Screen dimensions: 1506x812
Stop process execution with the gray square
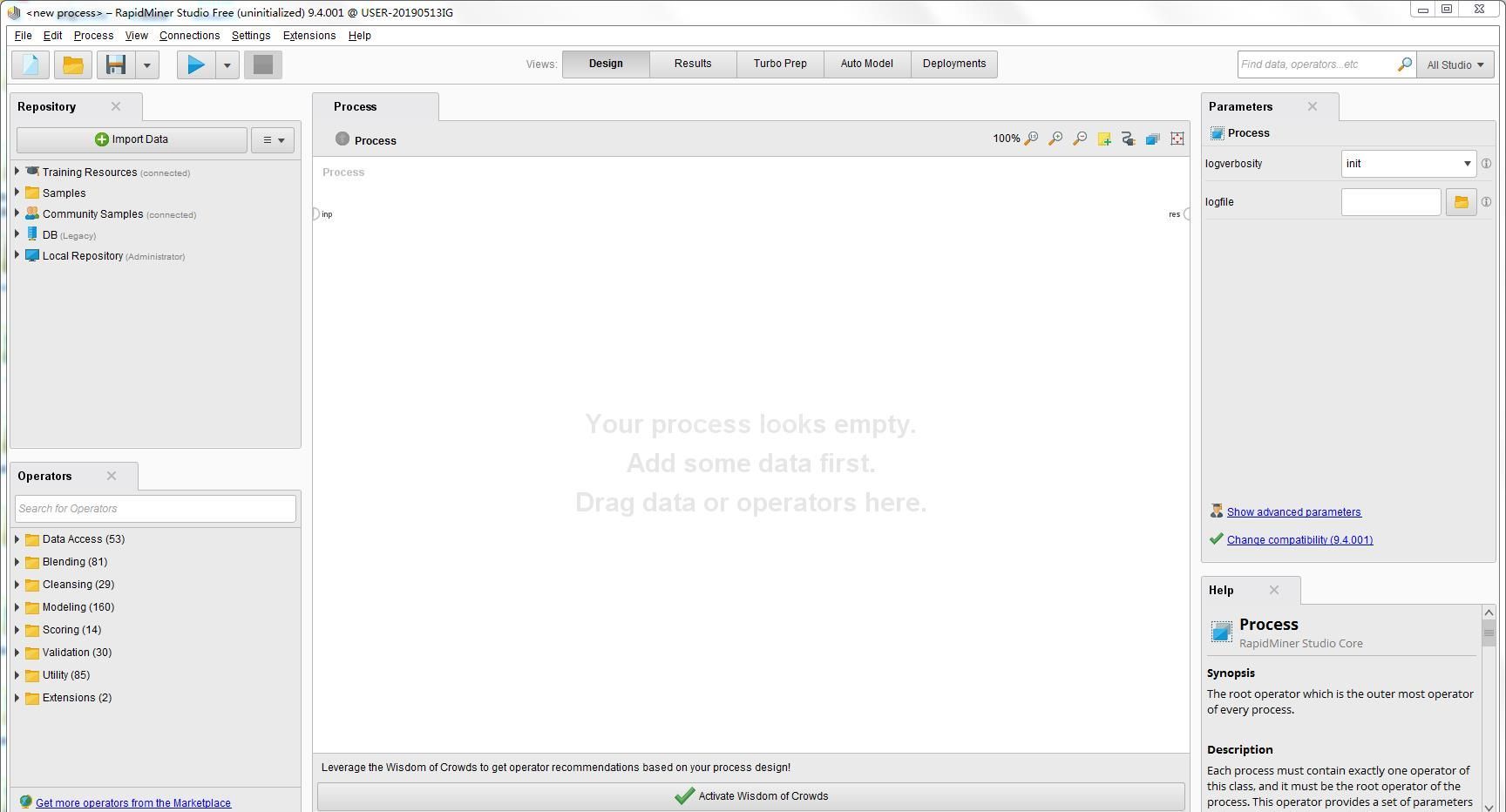pyautogui.click(x=263, y=64)
